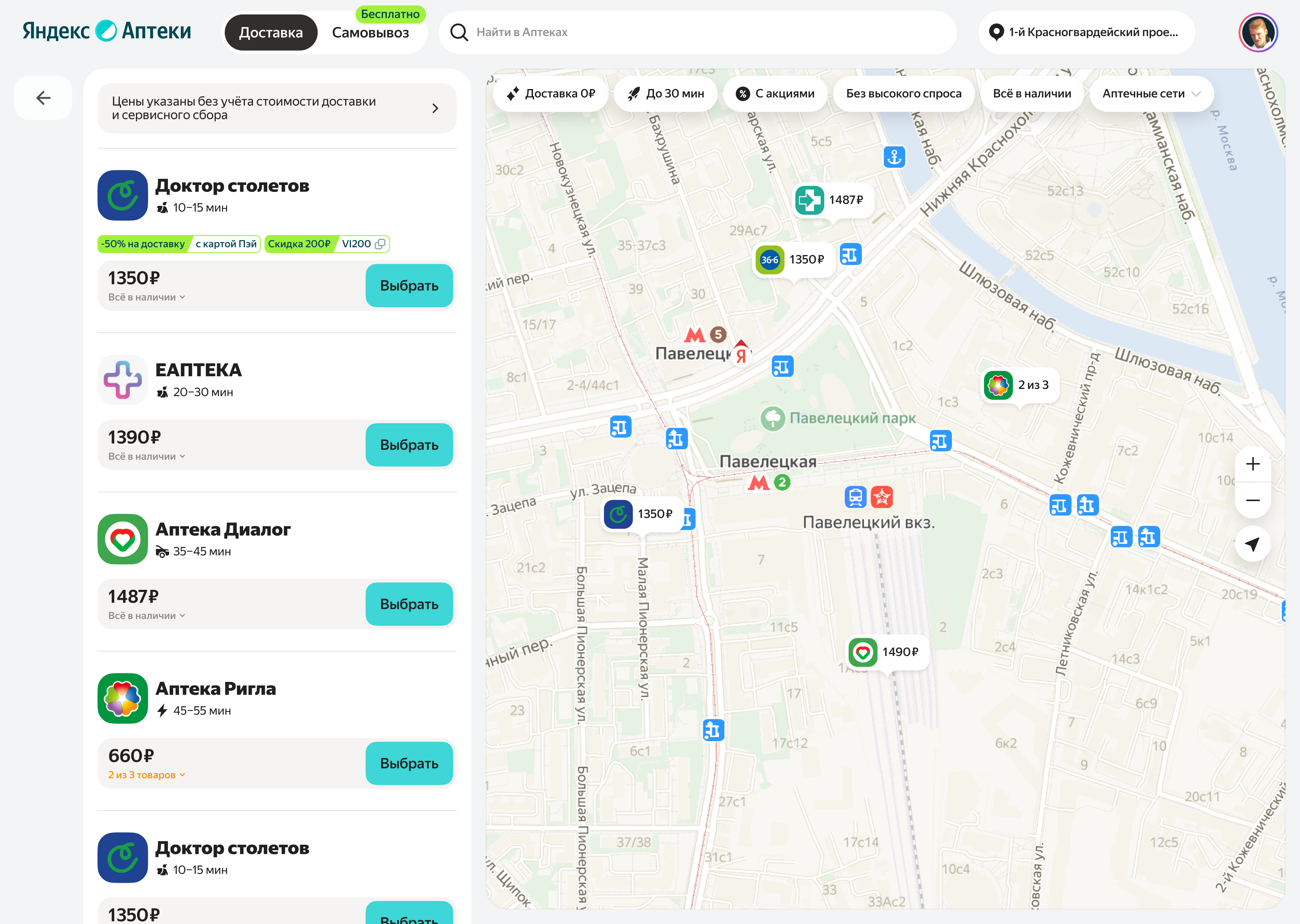Click the 'Павелецкий парк' map label
Image resolution: width=1300 pixels, height=924 pixels.
(853, 419)
